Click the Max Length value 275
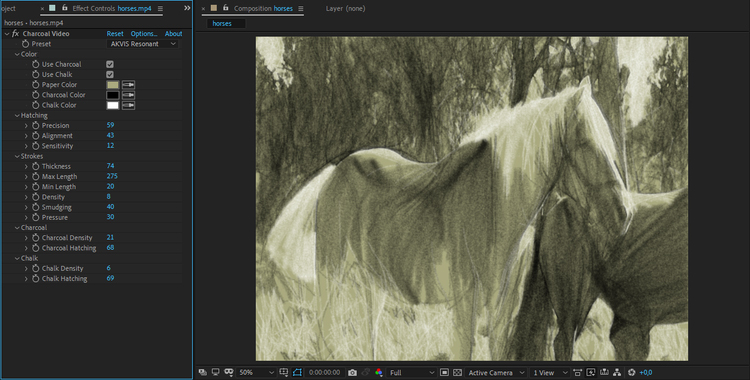 112,176
